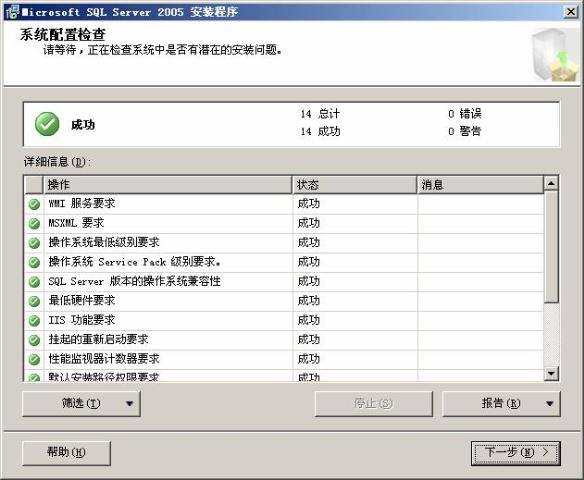Screen dimensions: 584x480
Task: Click the scrollbar down arrow in details list
Action: [x=551, y=373]
